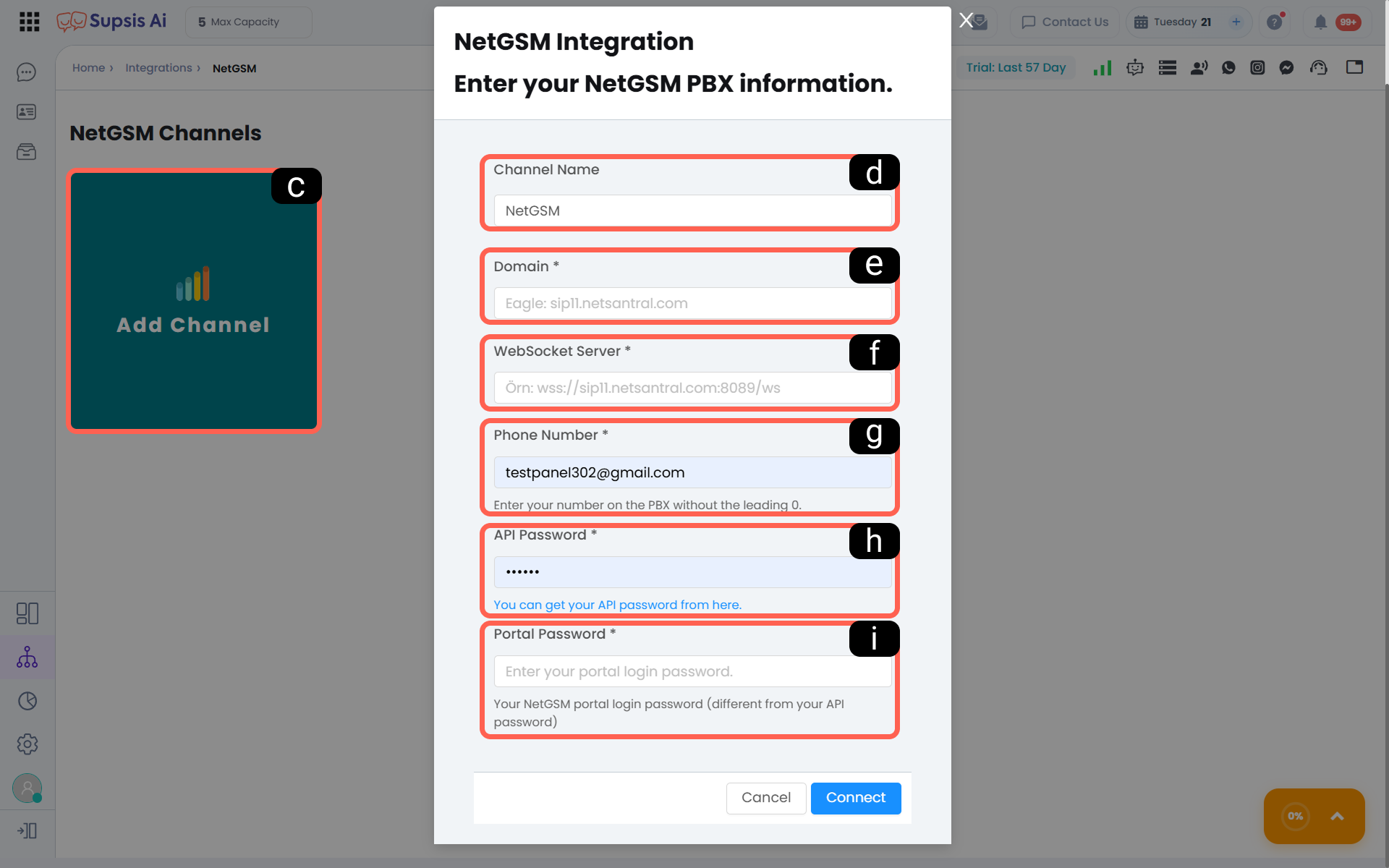Click the Cancel button
Viewport: 1389px width, 868px height.
766,798
